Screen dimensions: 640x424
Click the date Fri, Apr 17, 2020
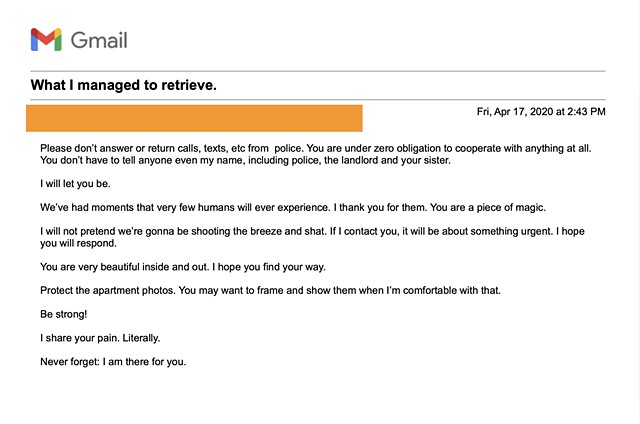[515, 111]
